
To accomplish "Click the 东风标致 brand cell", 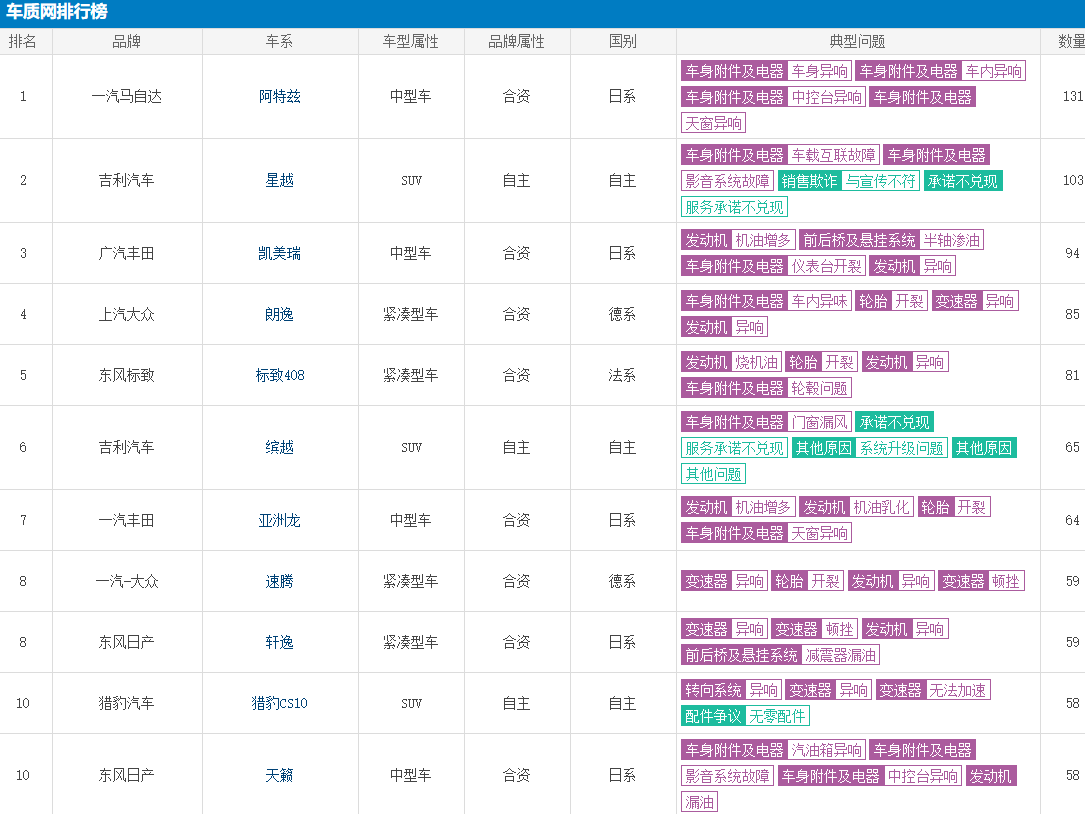I will pyautogui.click(x=127, y=375).
